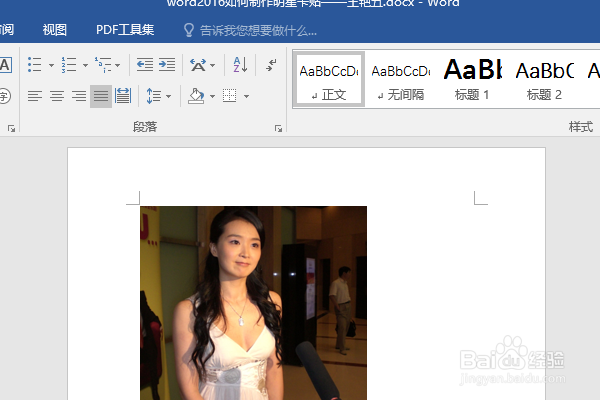Click the Multilevel list icon
The image size is (600, 400).
pyautogui.click(x=103, y=65)
